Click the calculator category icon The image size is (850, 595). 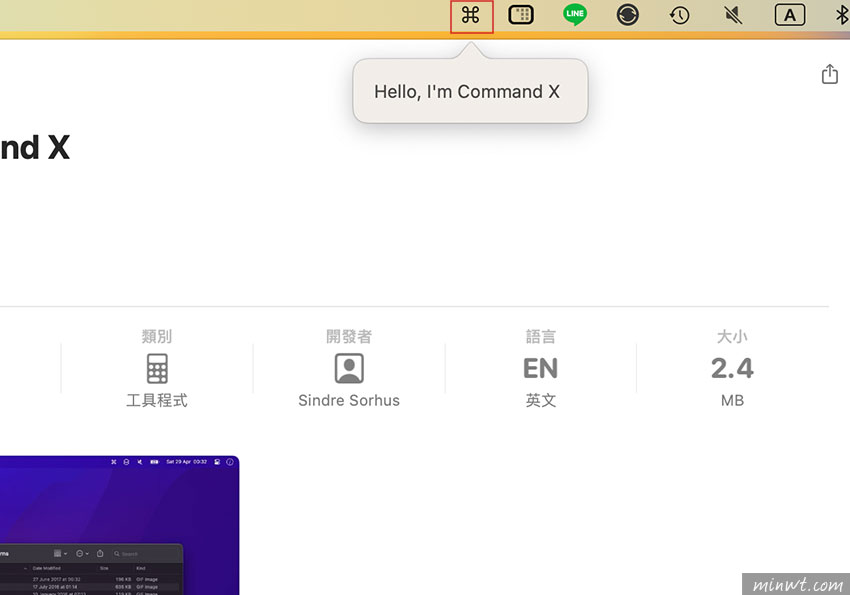157,368
